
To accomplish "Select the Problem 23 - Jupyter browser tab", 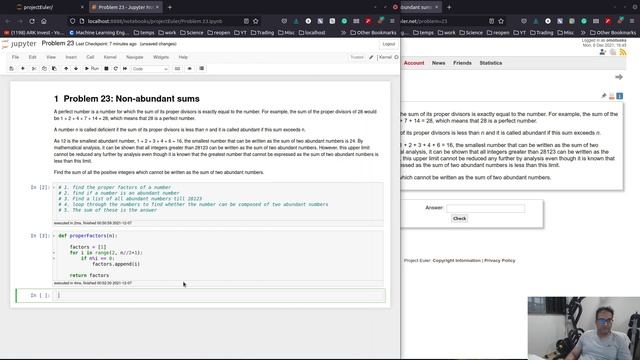I will click(x=126, y=7).
